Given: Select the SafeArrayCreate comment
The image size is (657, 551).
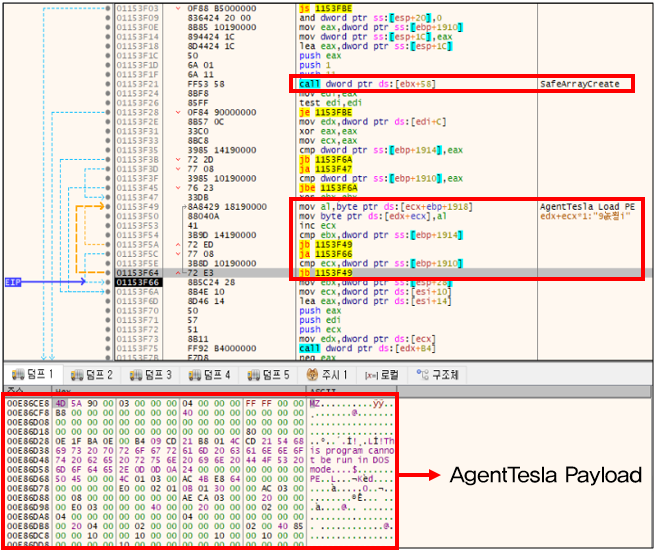Looking at the screenshot, I should pyautogui.click(x=580, y=84).
